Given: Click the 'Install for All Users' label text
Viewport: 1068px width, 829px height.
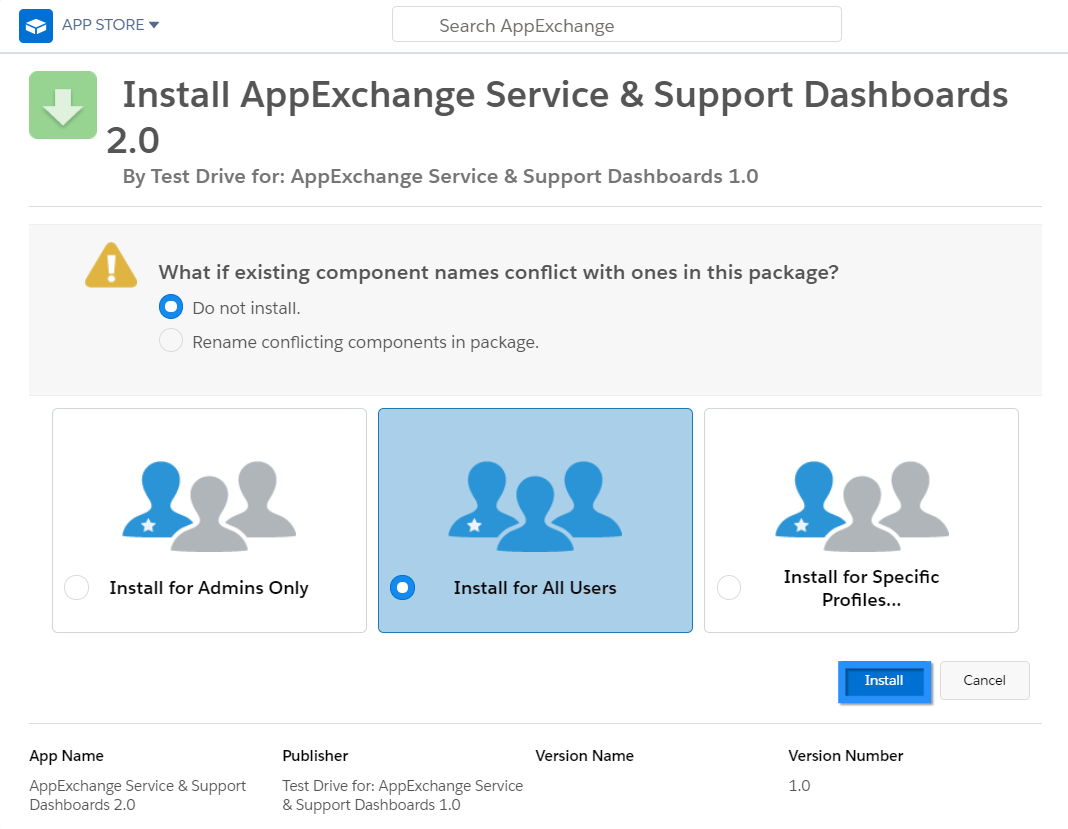Looking at the screenshot, I should [535, 588].
